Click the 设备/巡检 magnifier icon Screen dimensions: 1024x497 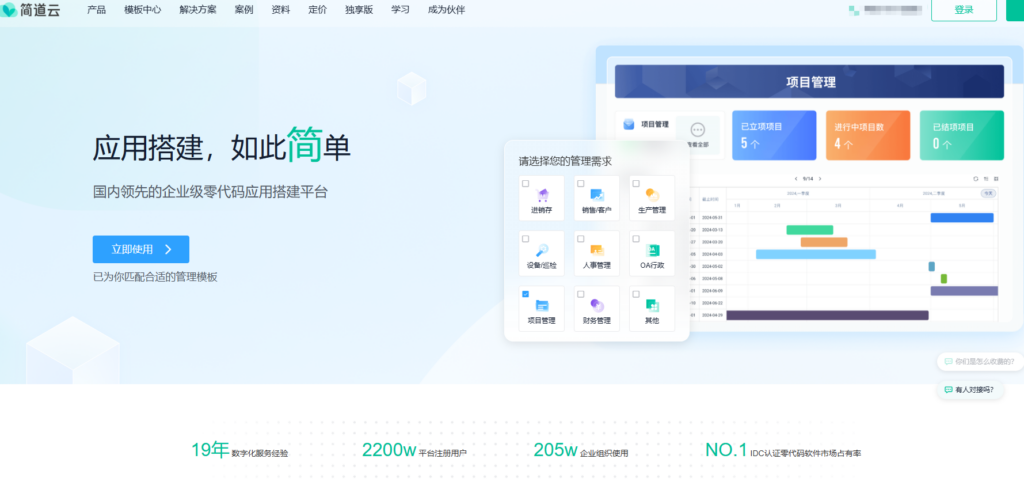541,250
